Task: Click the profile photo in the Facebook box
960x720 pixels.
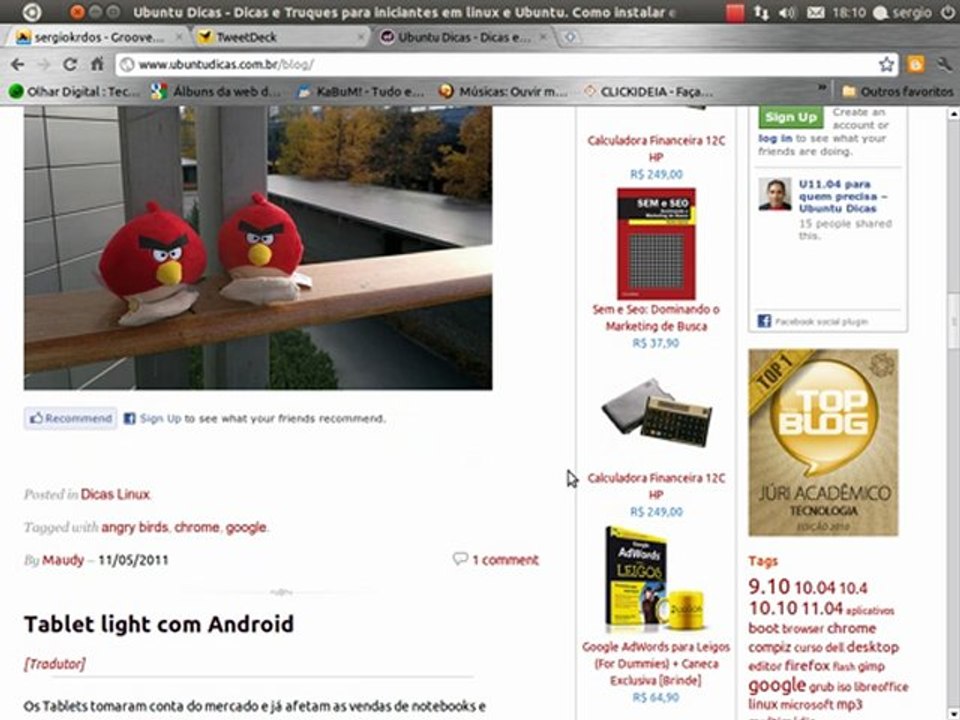Action: click(774, 194)
